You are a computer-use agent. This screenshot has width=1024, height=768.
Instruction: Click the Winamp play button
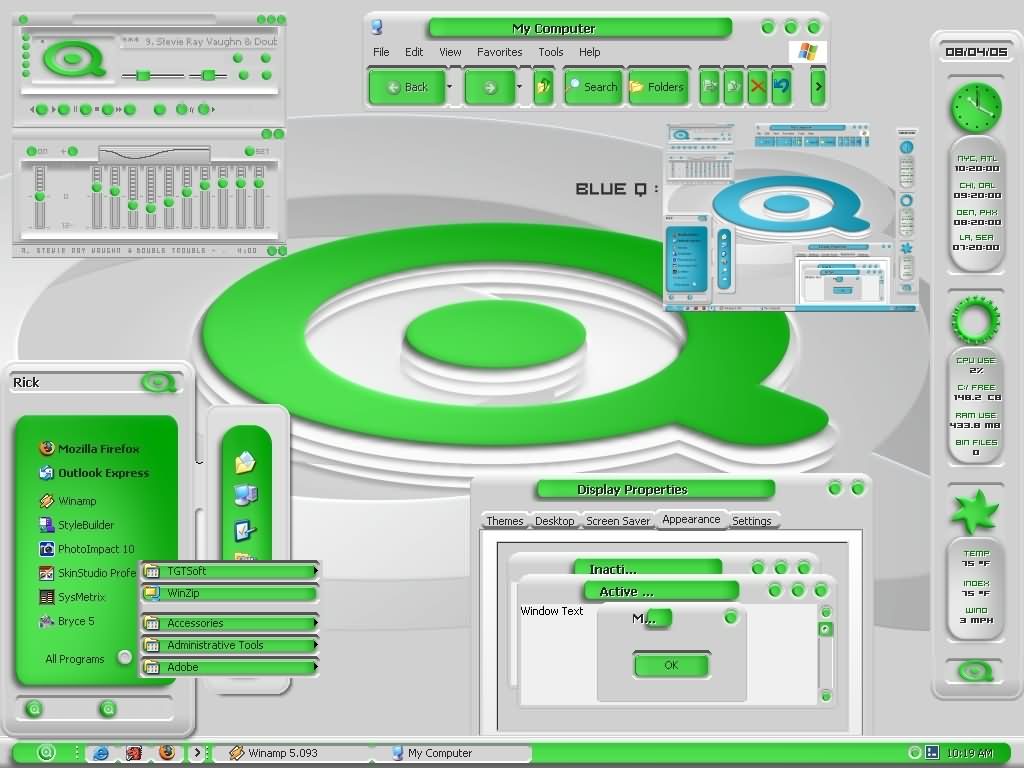point(63,110)
